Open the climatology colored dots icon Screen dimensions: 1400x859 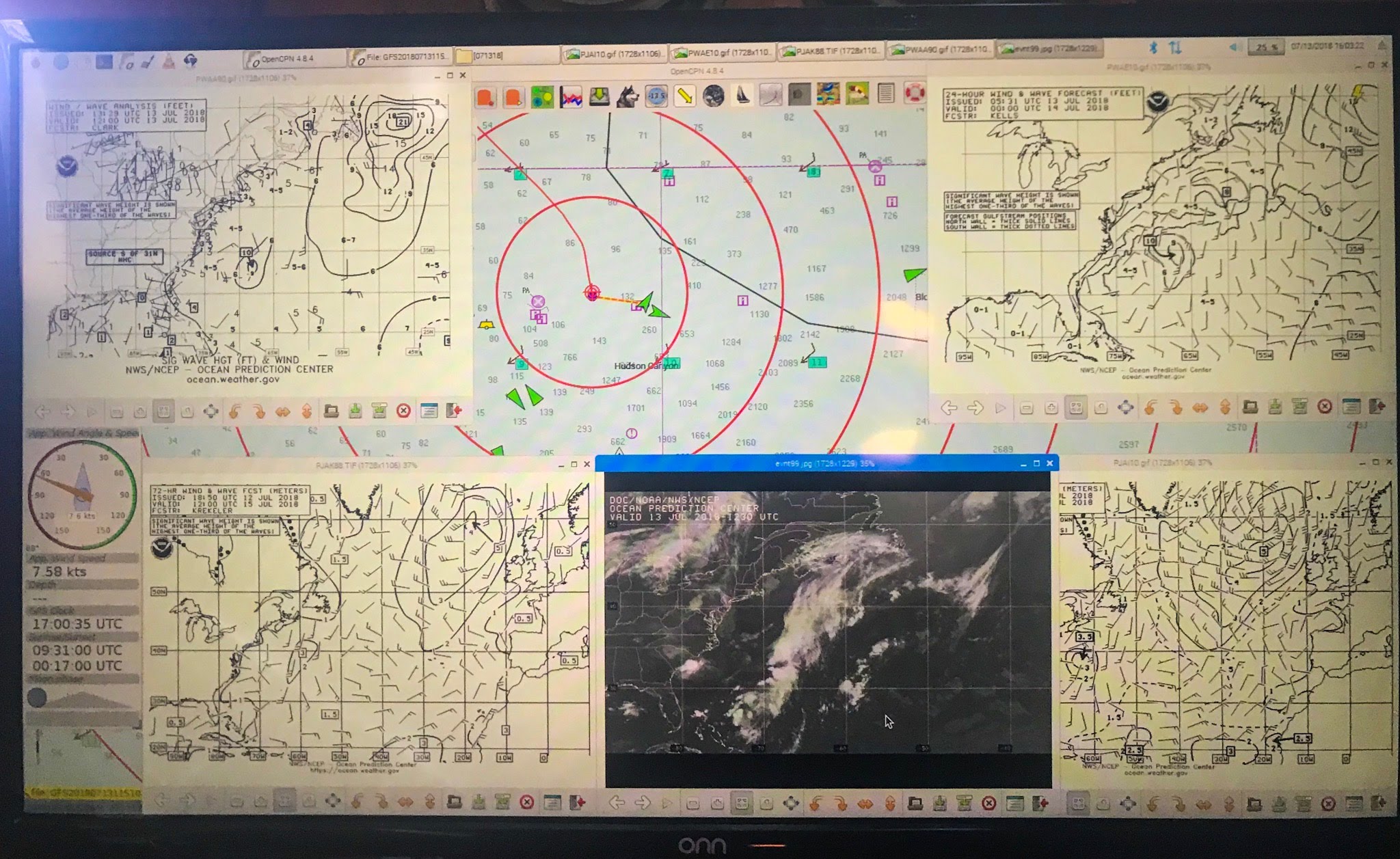542,96
